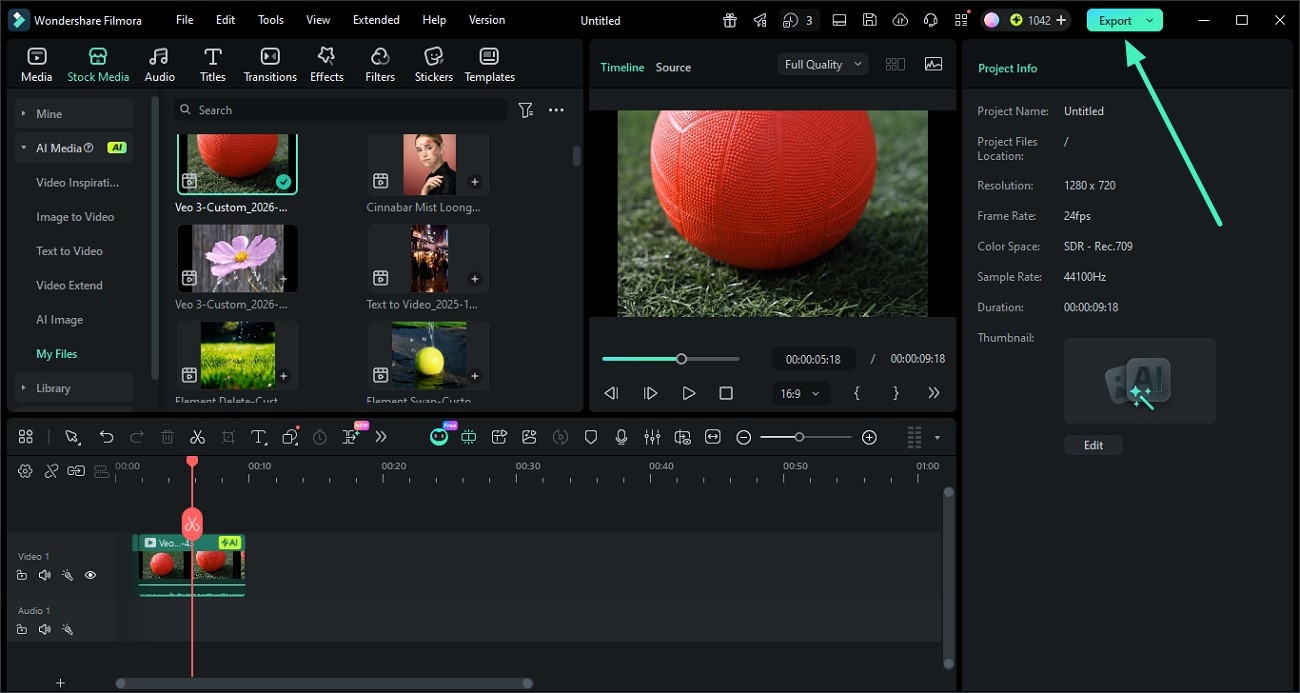
Task: Click the AI Copilot robot icon
Action: (439, 437)
